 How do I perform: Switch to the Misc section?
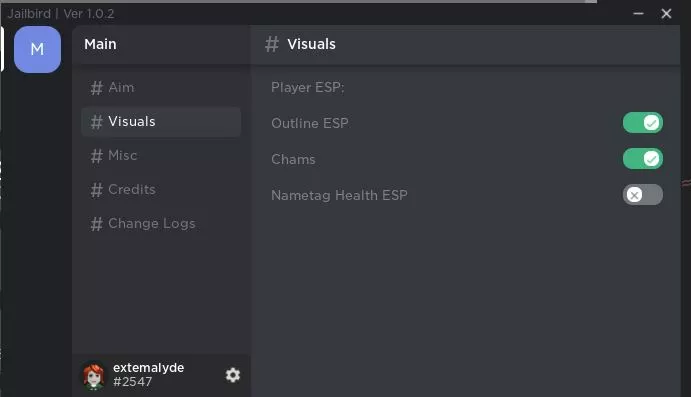[161, 156]
